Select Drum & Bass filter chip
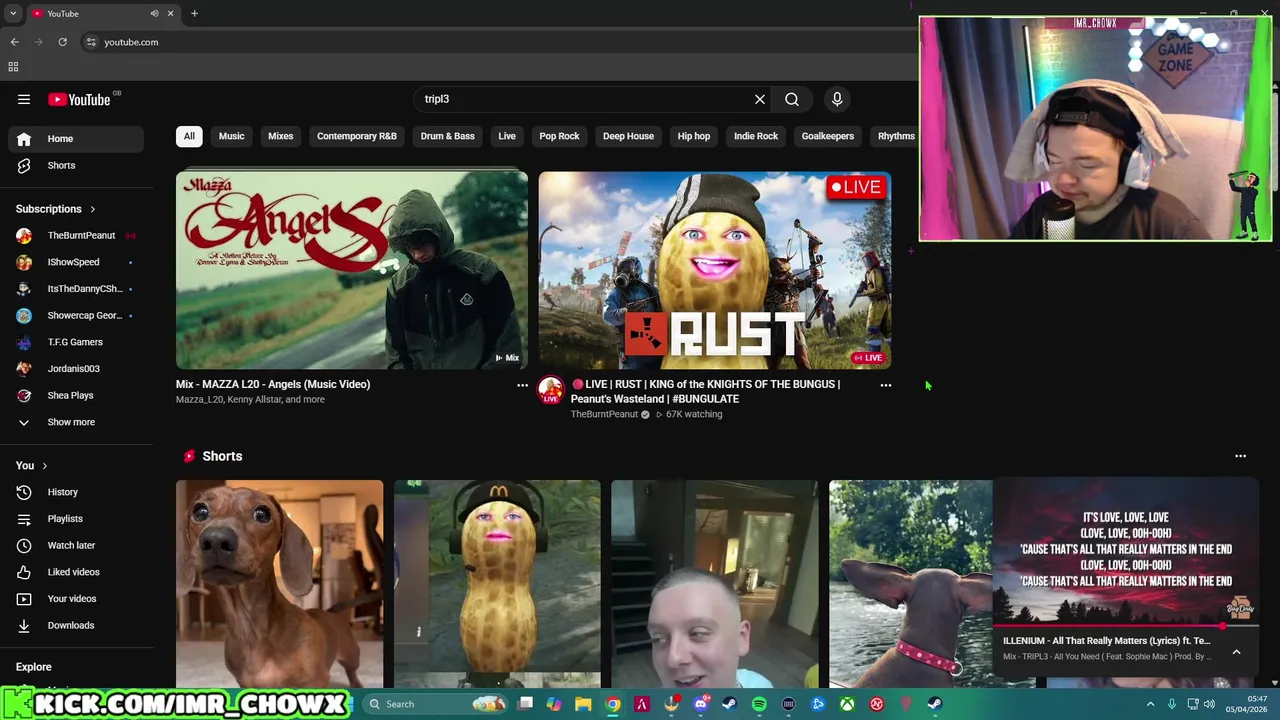 pyautogui.click(x=447, y=136)
